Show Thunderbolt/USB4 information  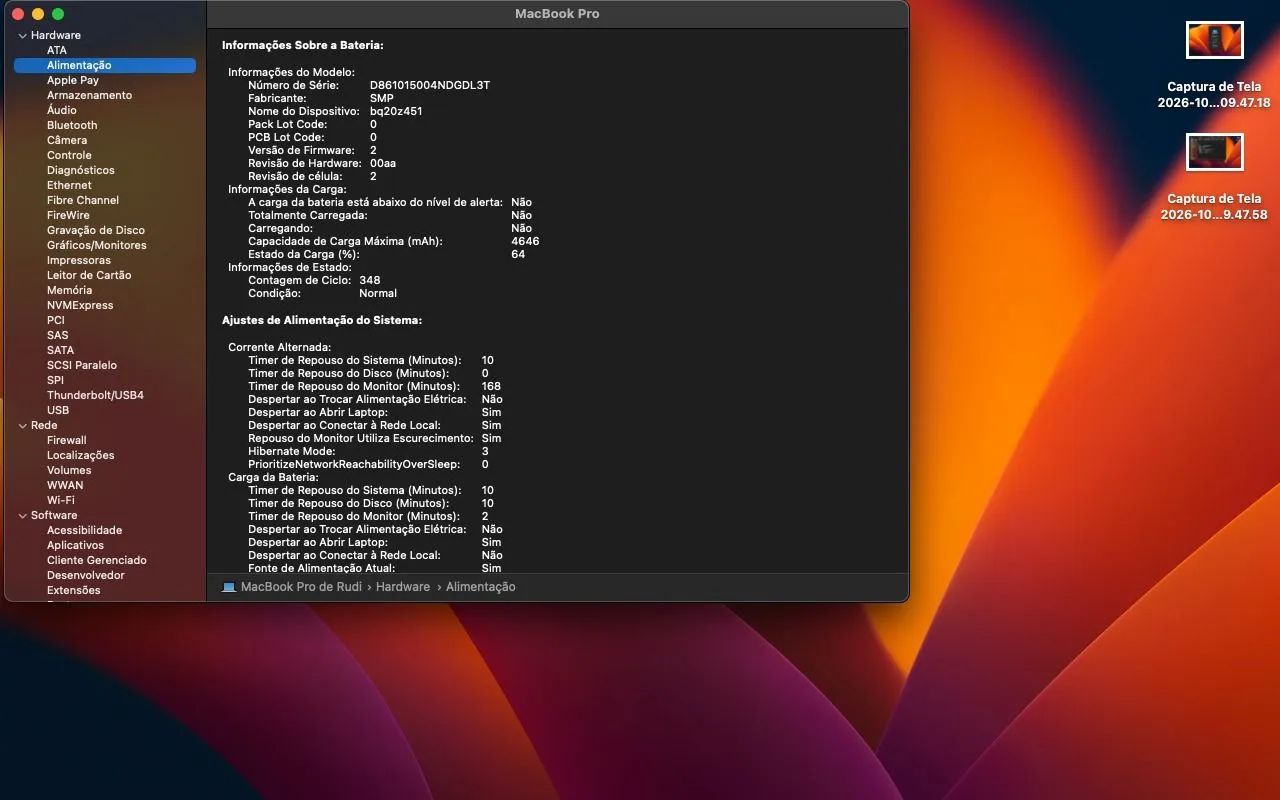[95, 395]
